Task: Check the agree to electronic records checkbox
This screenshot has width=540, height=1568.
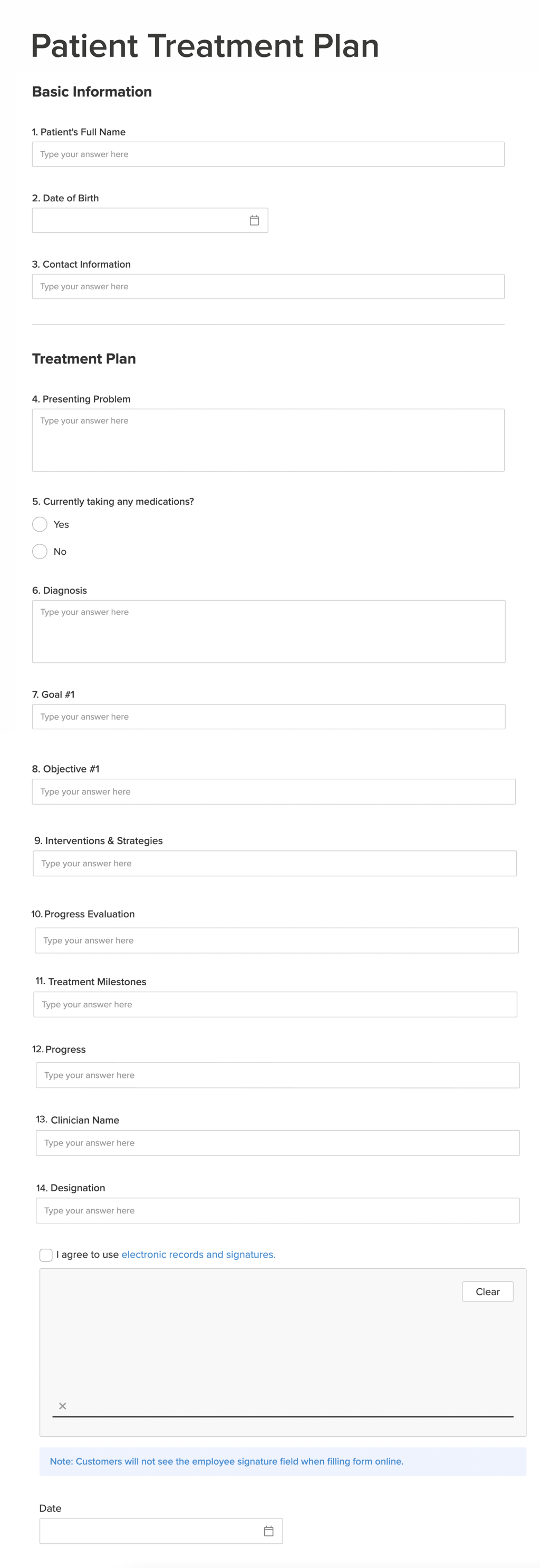Action: tap(46, 1255)
